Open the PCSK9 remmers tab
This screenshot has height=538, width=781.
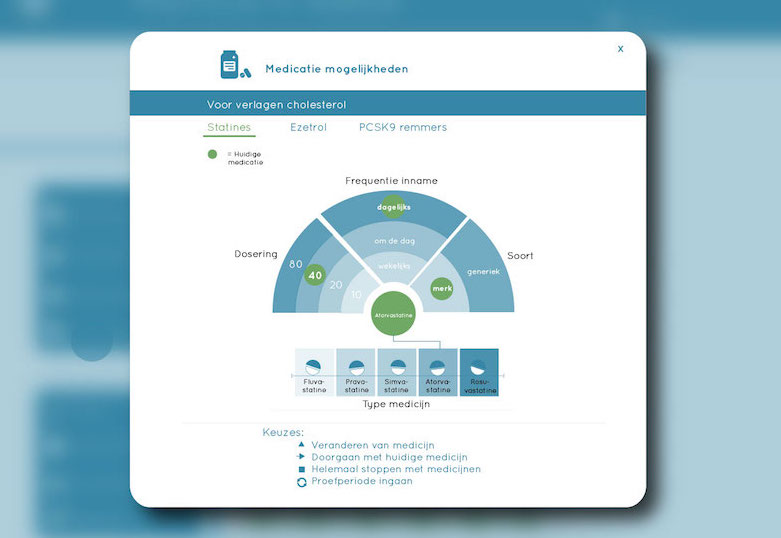(403, 128)
